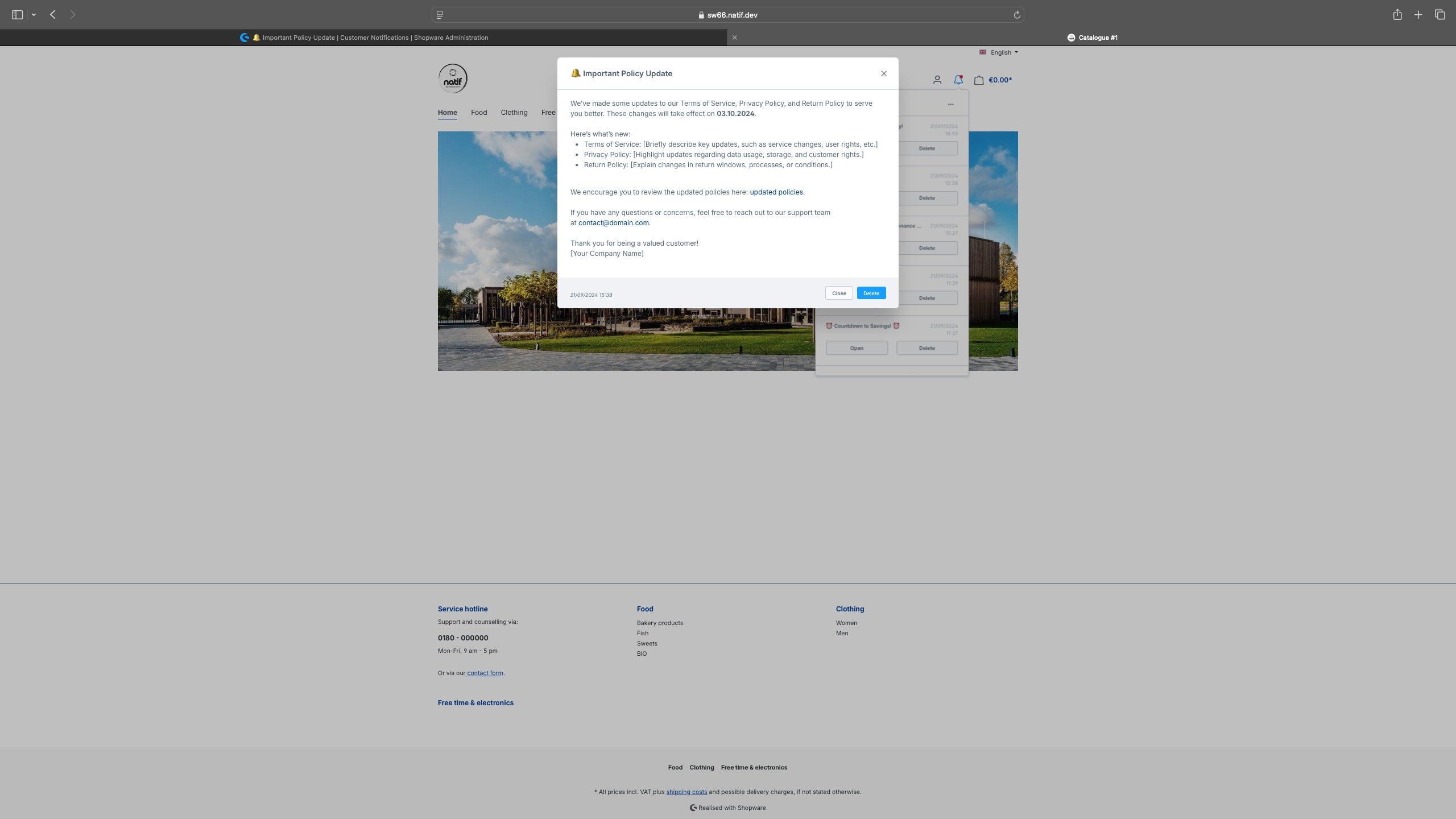Image resolution: width=1456 pixels, height=819 pixels.
Task: Open the shopping cart bag icon
Action: [978, 80]
